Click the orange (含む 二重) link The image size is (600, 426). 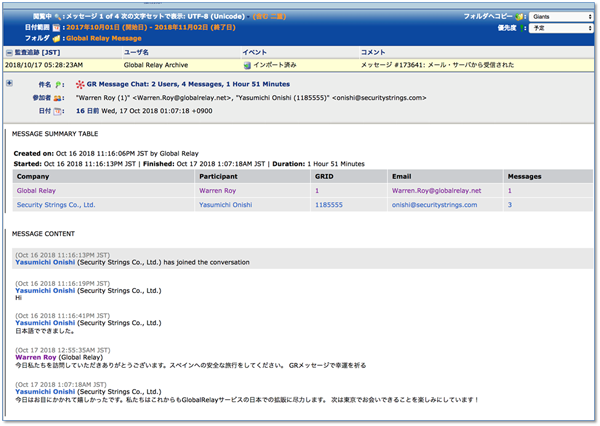point(269,16)
